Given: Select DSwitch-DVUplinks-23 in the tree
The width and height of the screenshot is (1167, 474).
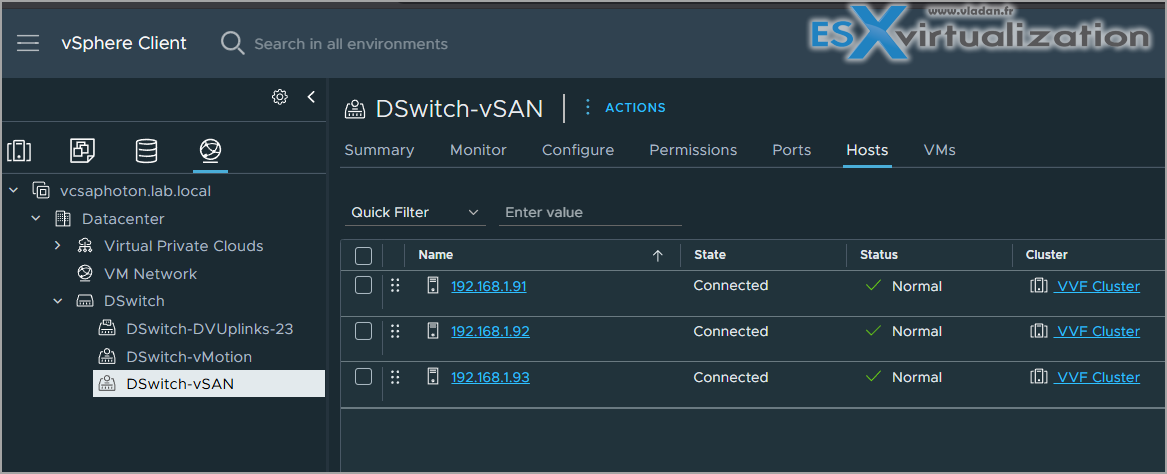Looking at the screenshot, I should tap(210, 329).
